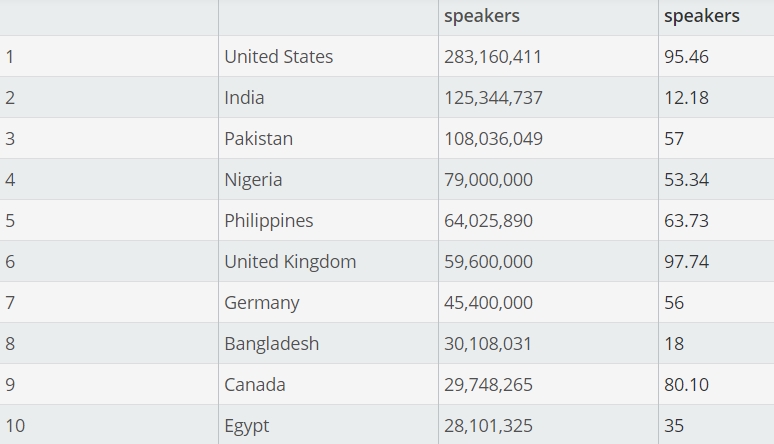
Task: Click the 80.10 percentage value
Action: (x=686, y=385)
